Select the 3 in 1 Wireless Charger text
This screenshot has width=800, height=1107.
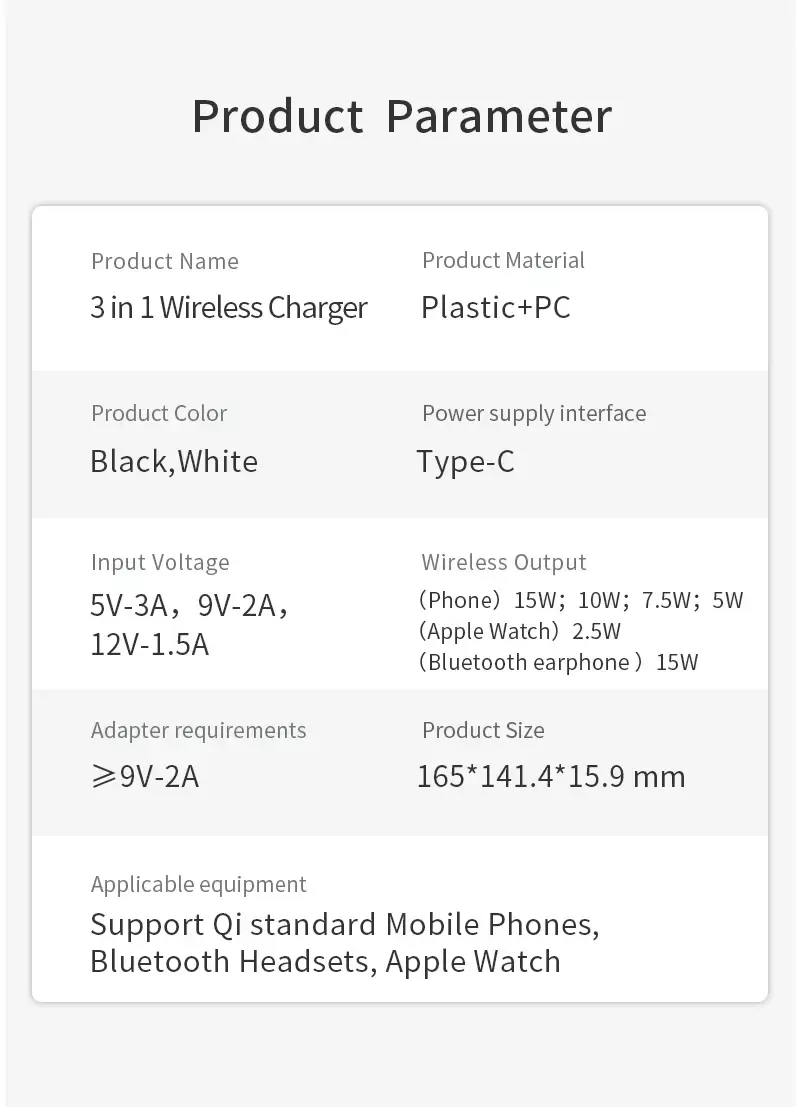click(x=229, y=308)
